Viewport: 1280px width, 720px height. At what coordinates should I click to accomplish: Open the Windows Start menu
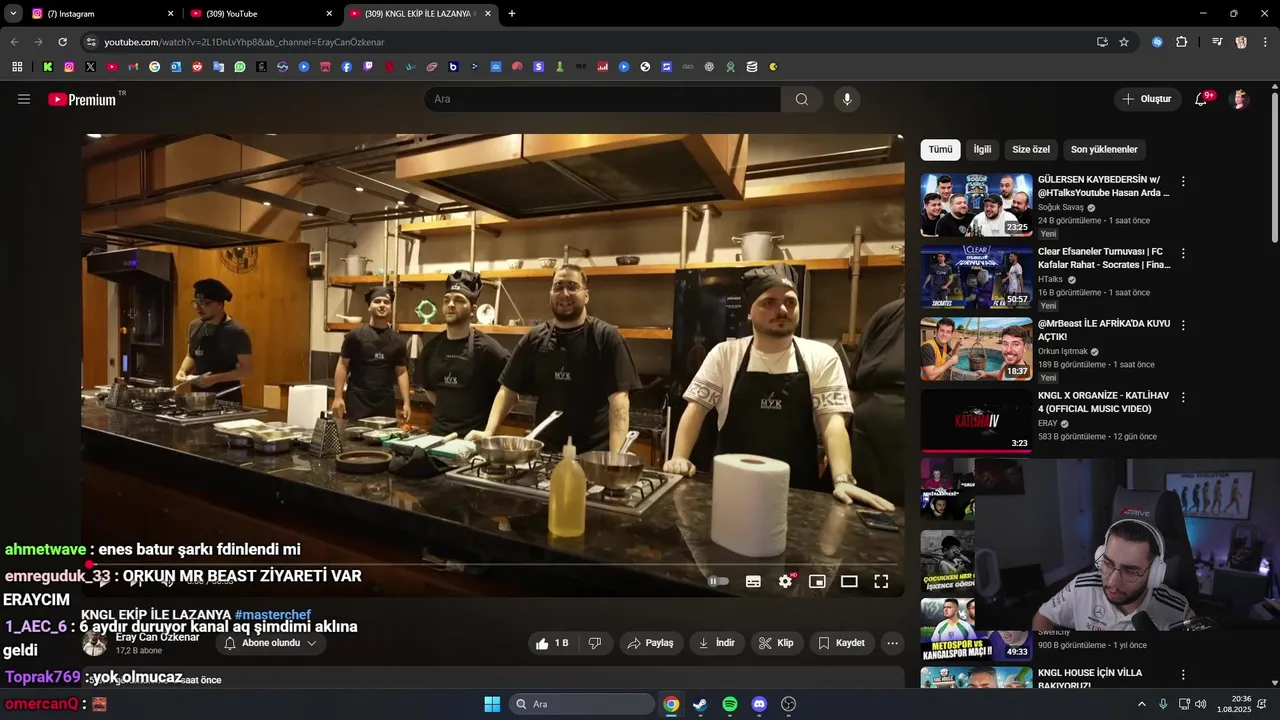point(492,704)
